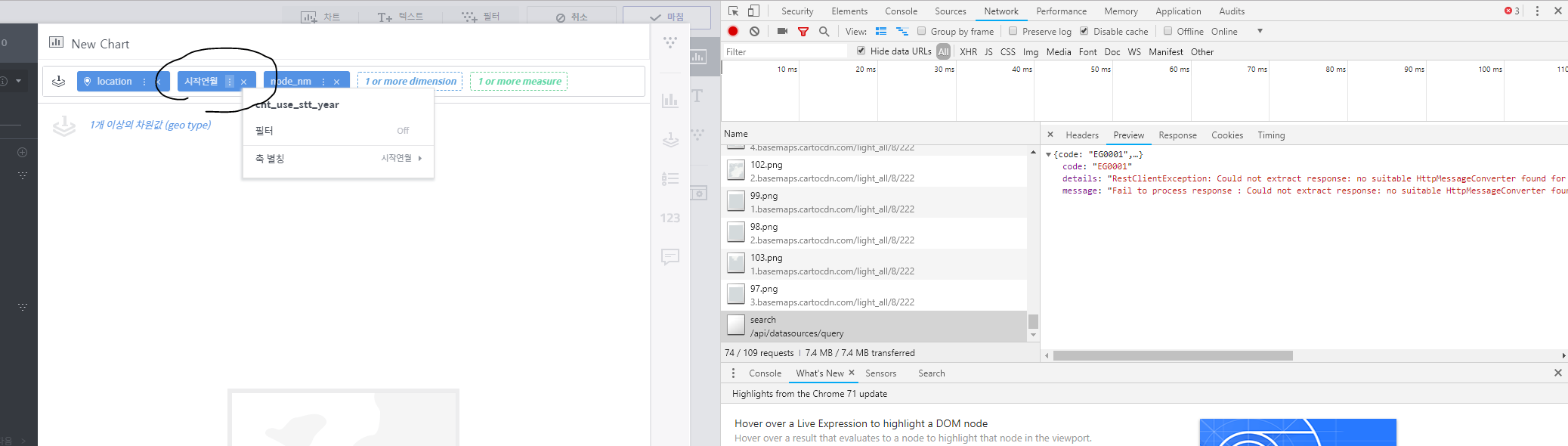Select bar chart icon in right sidebar
This screenshot has height=446, width=1568.
[670, 100]
